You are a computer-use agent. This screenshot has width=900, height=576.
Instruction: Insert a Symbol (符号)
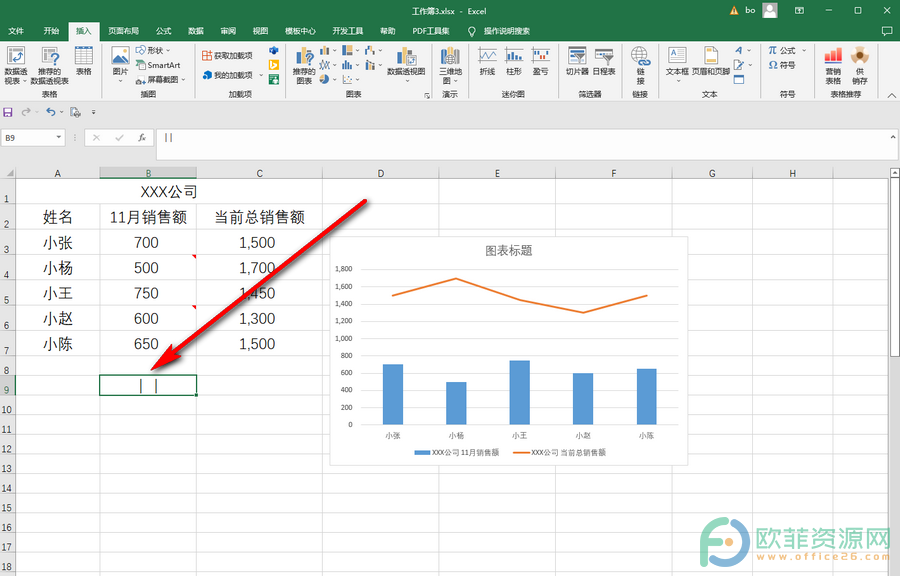[782, 65]
